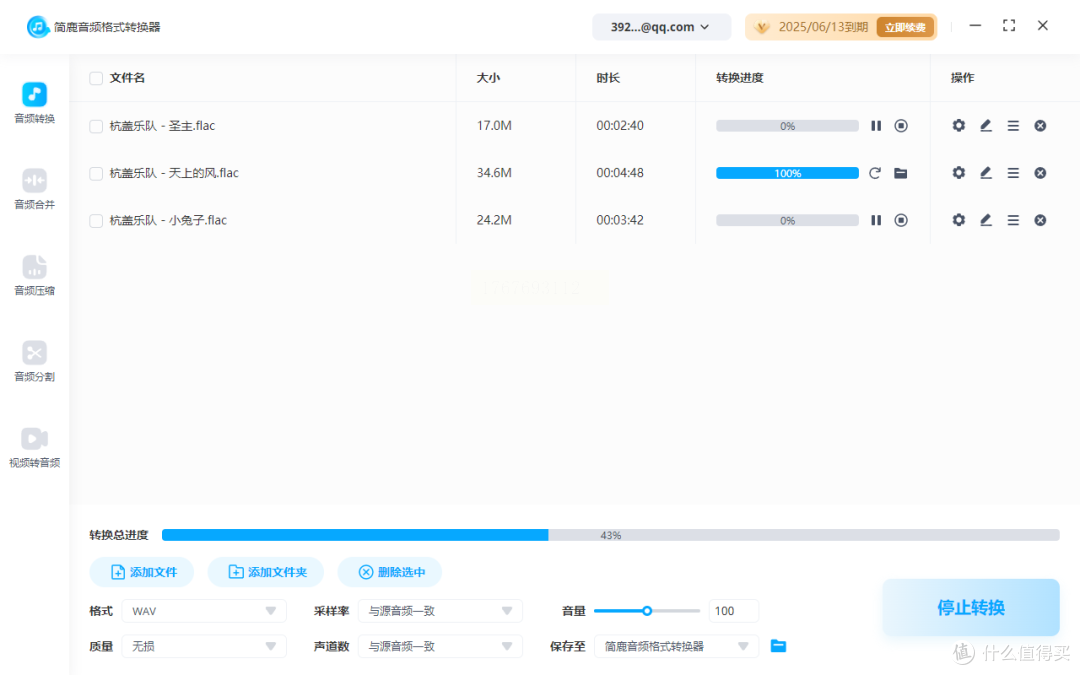Click edit pencil icon for 天上的风.flac

pyautogui.click(x=986, y=173)
